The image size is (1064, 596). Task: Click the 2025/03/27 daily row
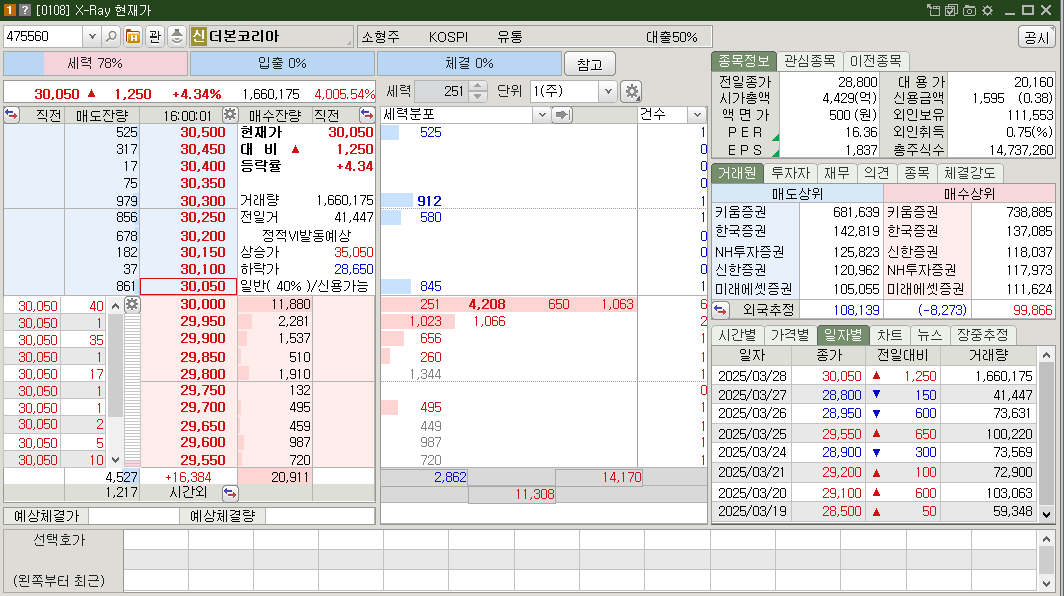[875, 395]
